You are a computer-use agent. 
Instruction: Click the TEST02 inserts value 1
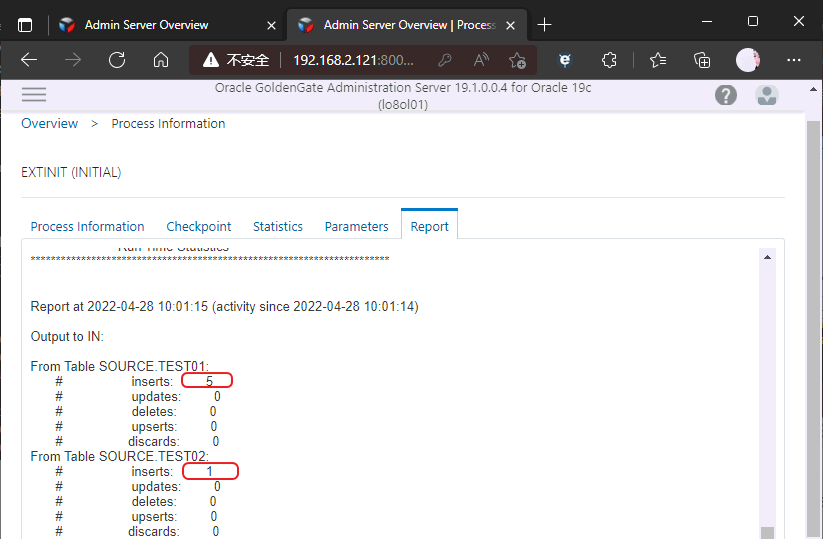pyautogui.click(x=209, y=471)
